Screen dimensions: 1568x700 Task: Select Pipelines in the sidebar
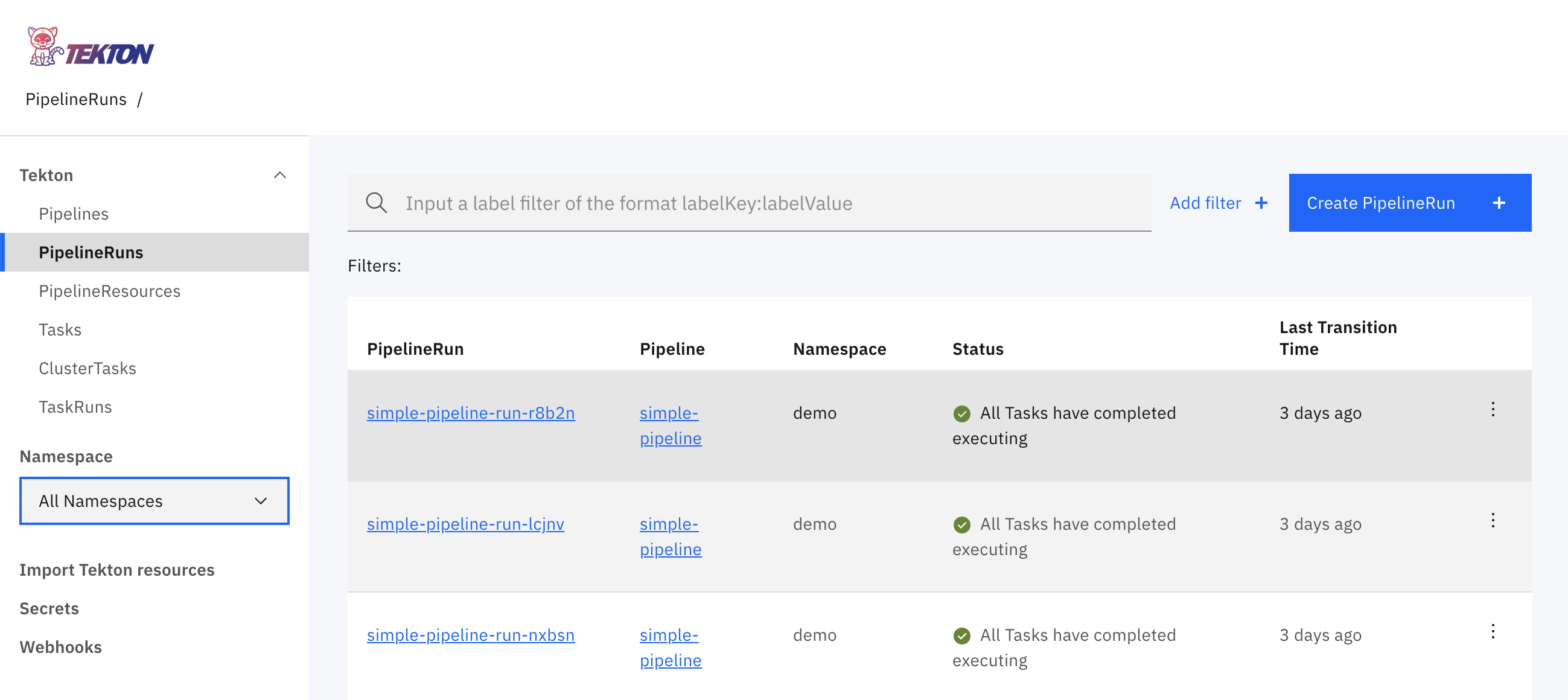tap(74, 214)
